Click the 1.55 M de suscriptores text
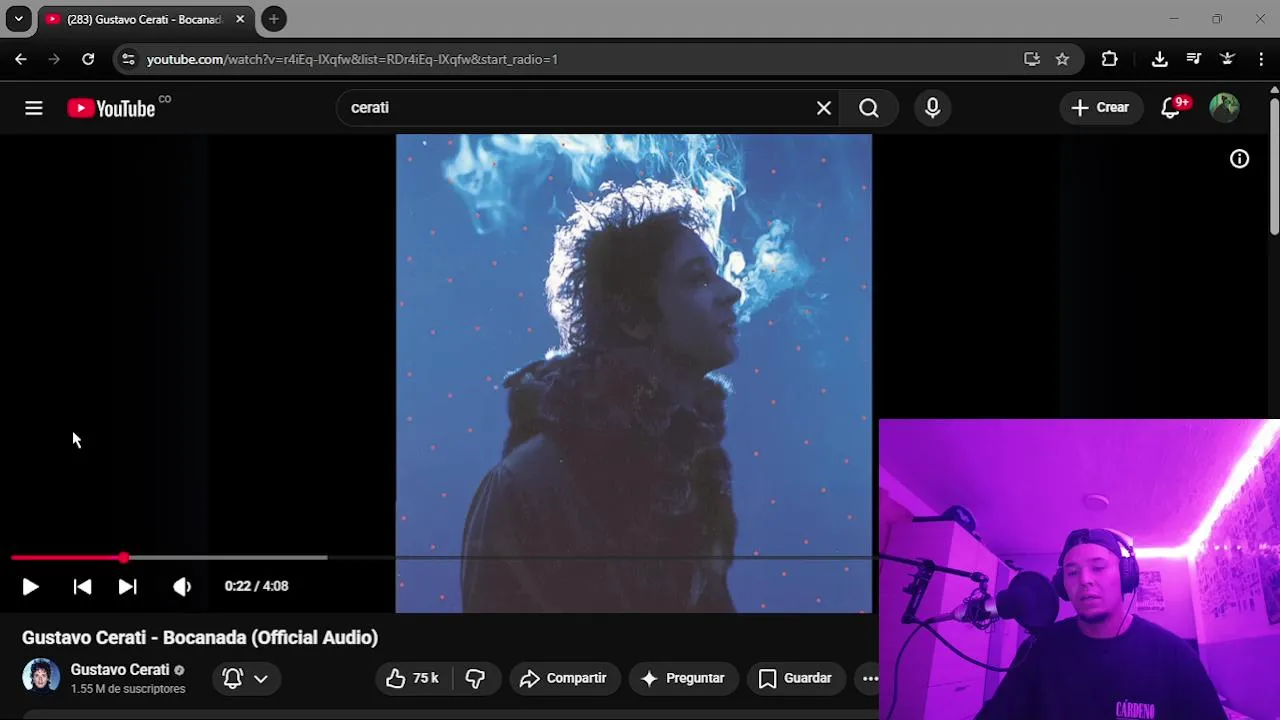This screenshot has height=720, width=1280. (x=128, y=689)
